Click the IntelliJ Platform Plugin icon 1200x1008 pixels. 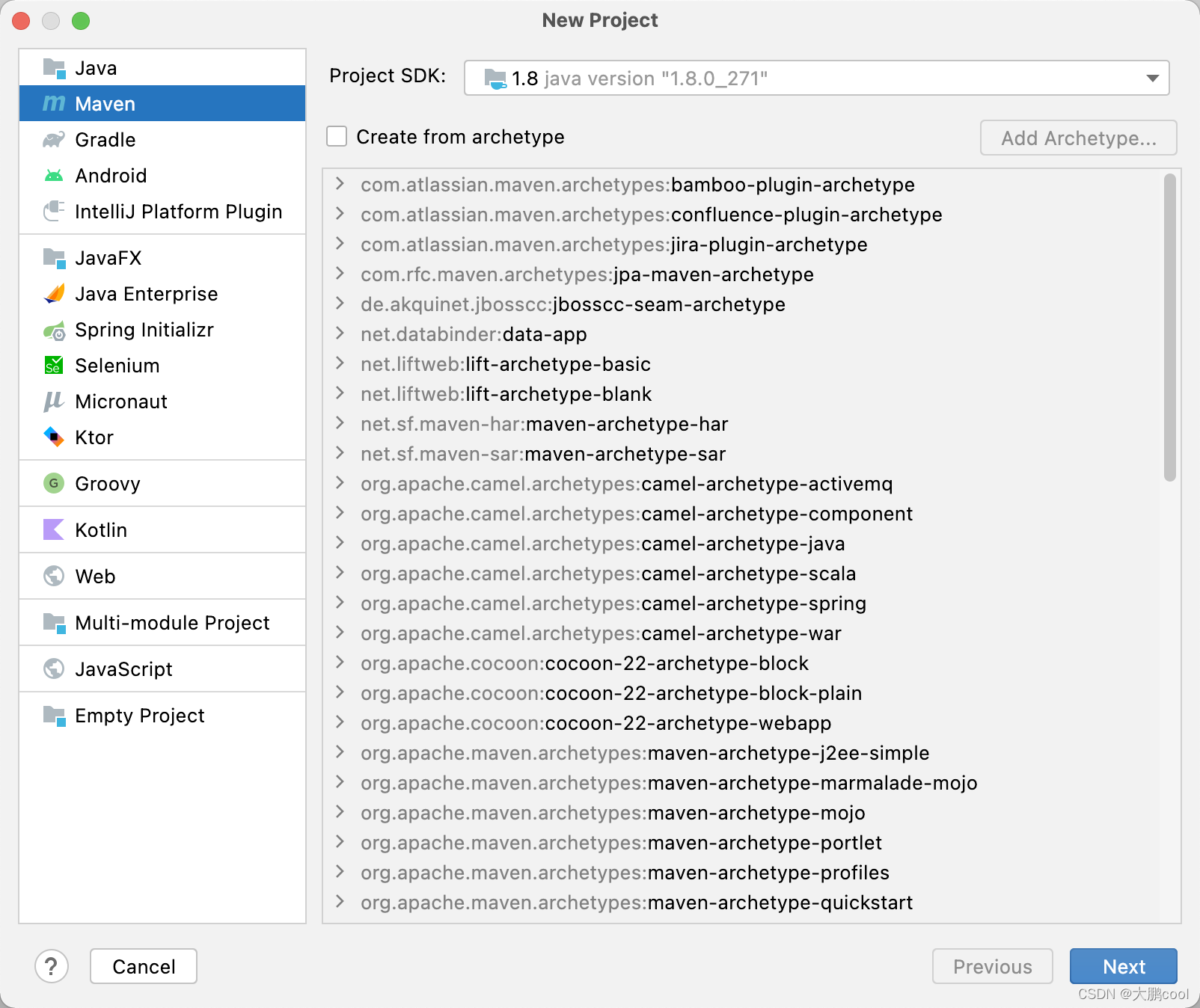[x=54, y=212]
